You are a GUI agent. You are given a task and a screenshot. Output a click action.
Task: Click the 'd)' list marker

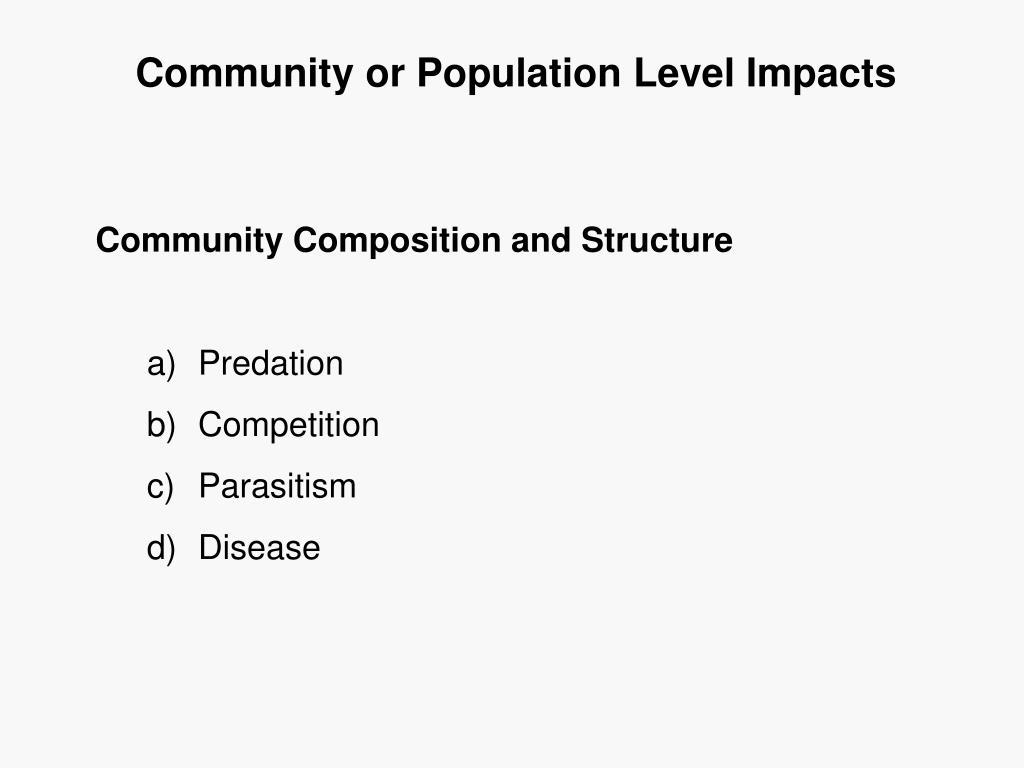(x=161, y=549)
